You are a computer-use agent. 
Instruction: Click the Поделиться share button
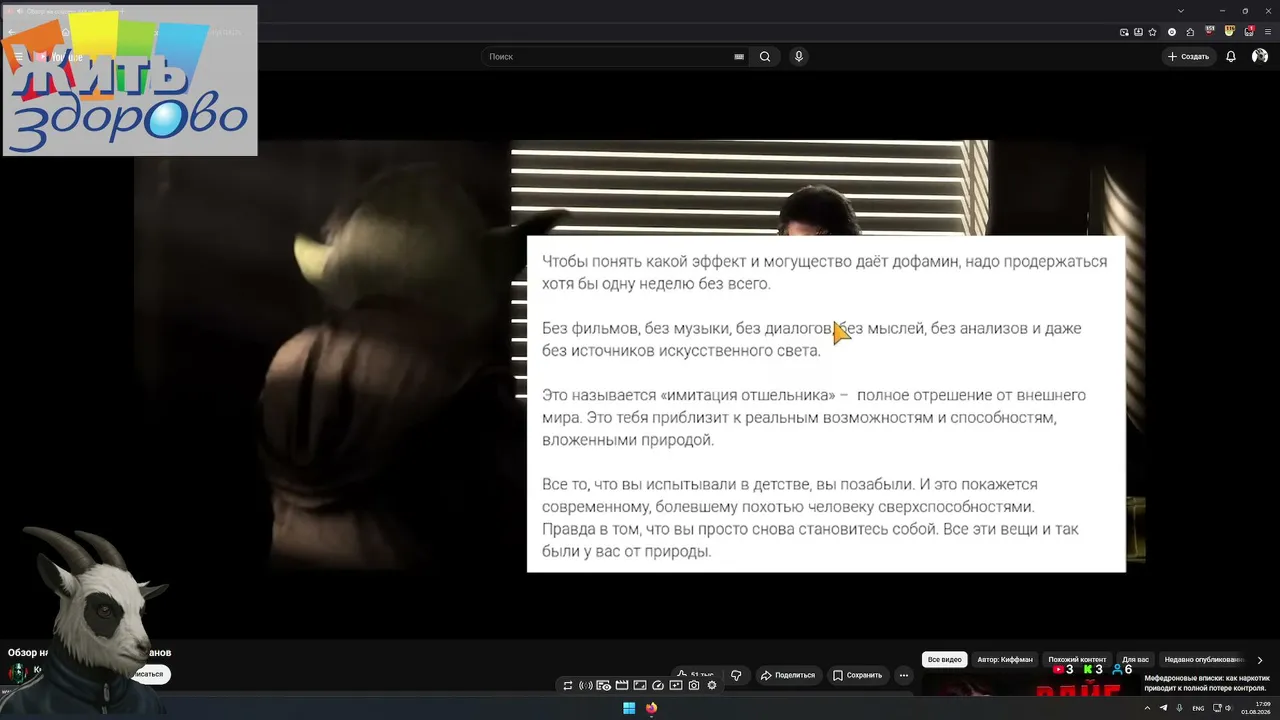pyautogui.click(x=788, y=675)
